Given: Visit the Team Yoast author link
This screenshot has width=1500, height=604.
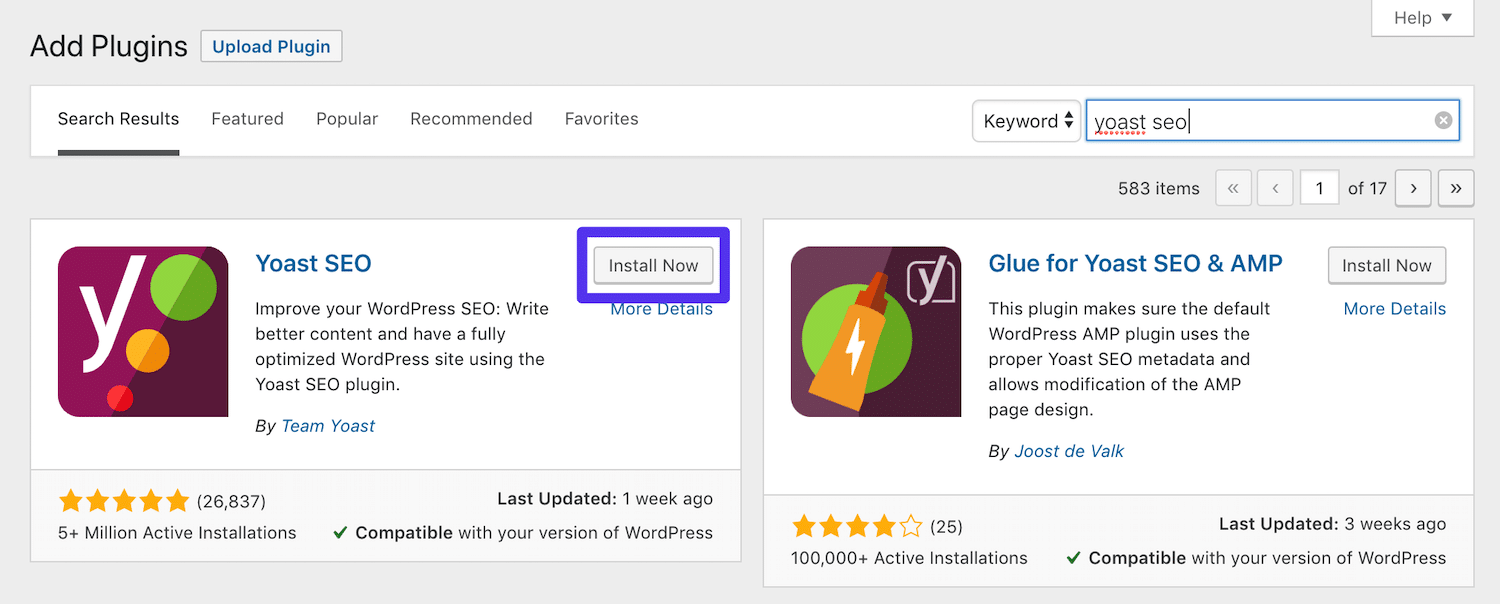Looking at the screenshot, I should coord(328,425).
